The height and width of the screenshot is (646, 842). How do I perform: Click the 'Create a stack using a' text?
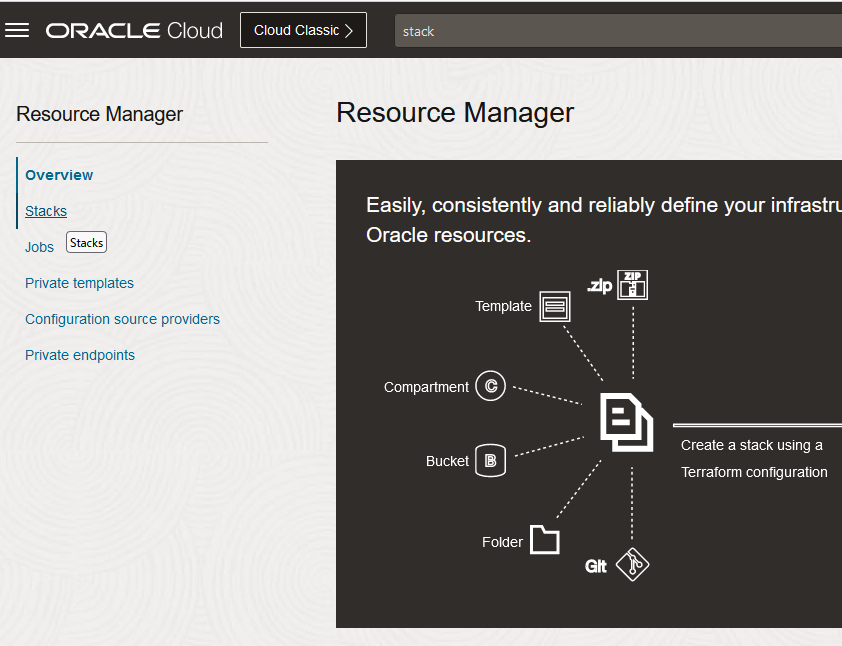click(x=751, y=445)
